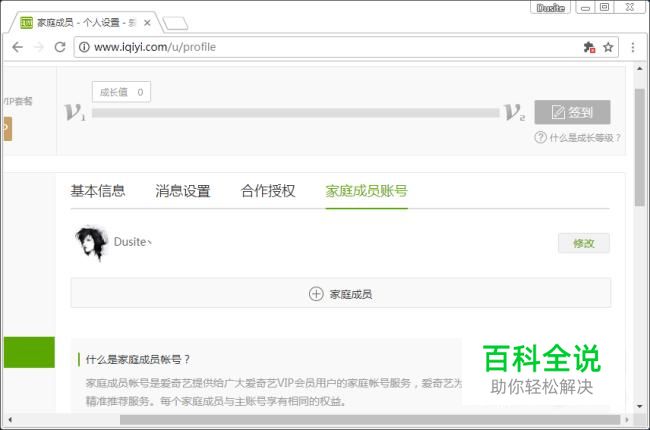Click the down arrow of vertical scrollbar
The image size is (650, 430).
640,406
